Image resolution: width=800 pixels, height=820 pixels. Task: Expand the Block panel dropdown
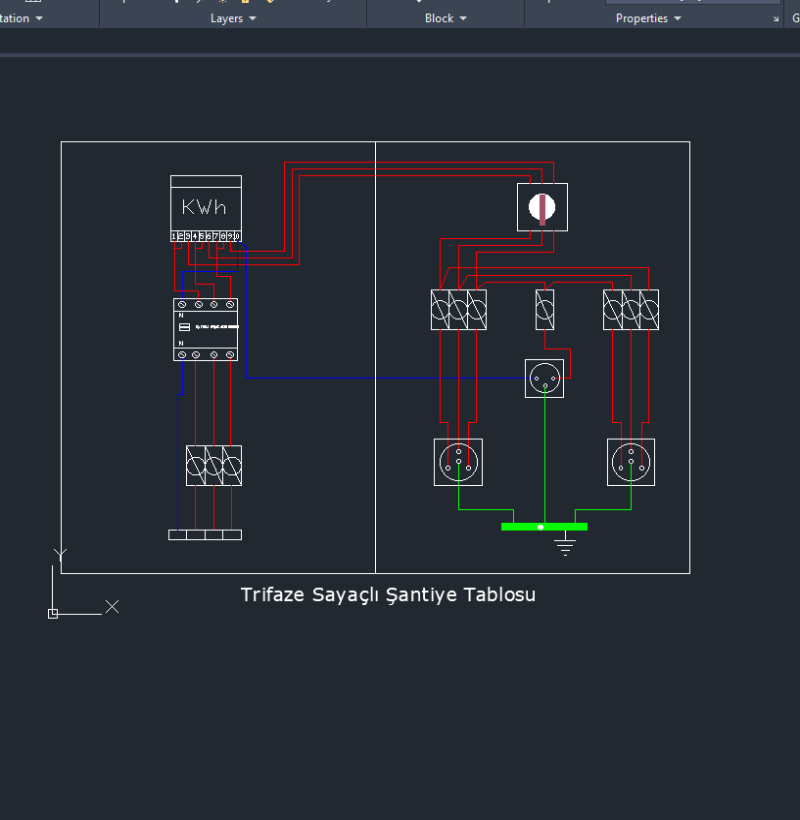tap(446, 18)
